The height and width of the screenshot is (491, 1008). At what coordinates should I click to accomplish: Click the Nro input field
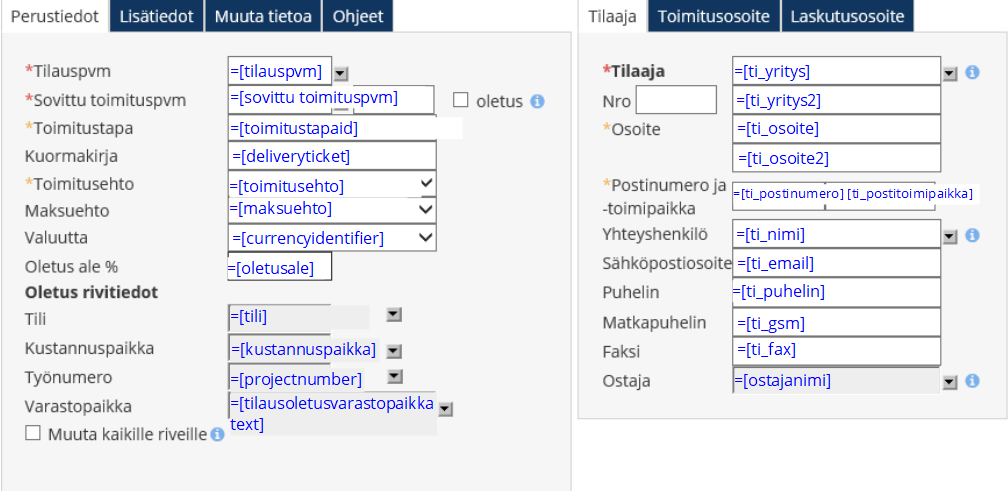click(x=676, y=100)
